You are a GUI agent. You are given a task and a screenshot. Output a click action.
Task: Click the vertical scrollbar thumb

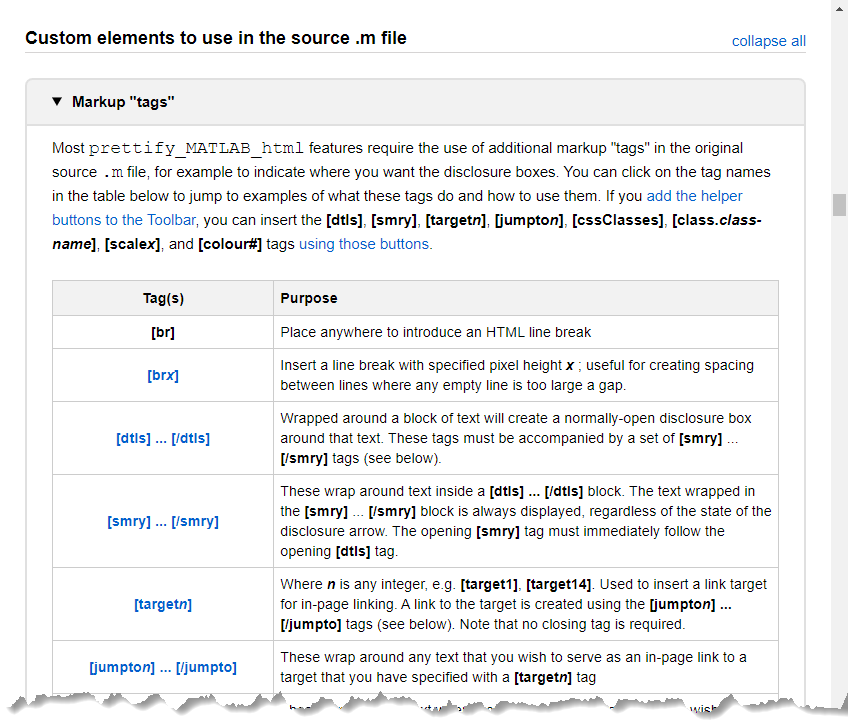tap(839, 204)
